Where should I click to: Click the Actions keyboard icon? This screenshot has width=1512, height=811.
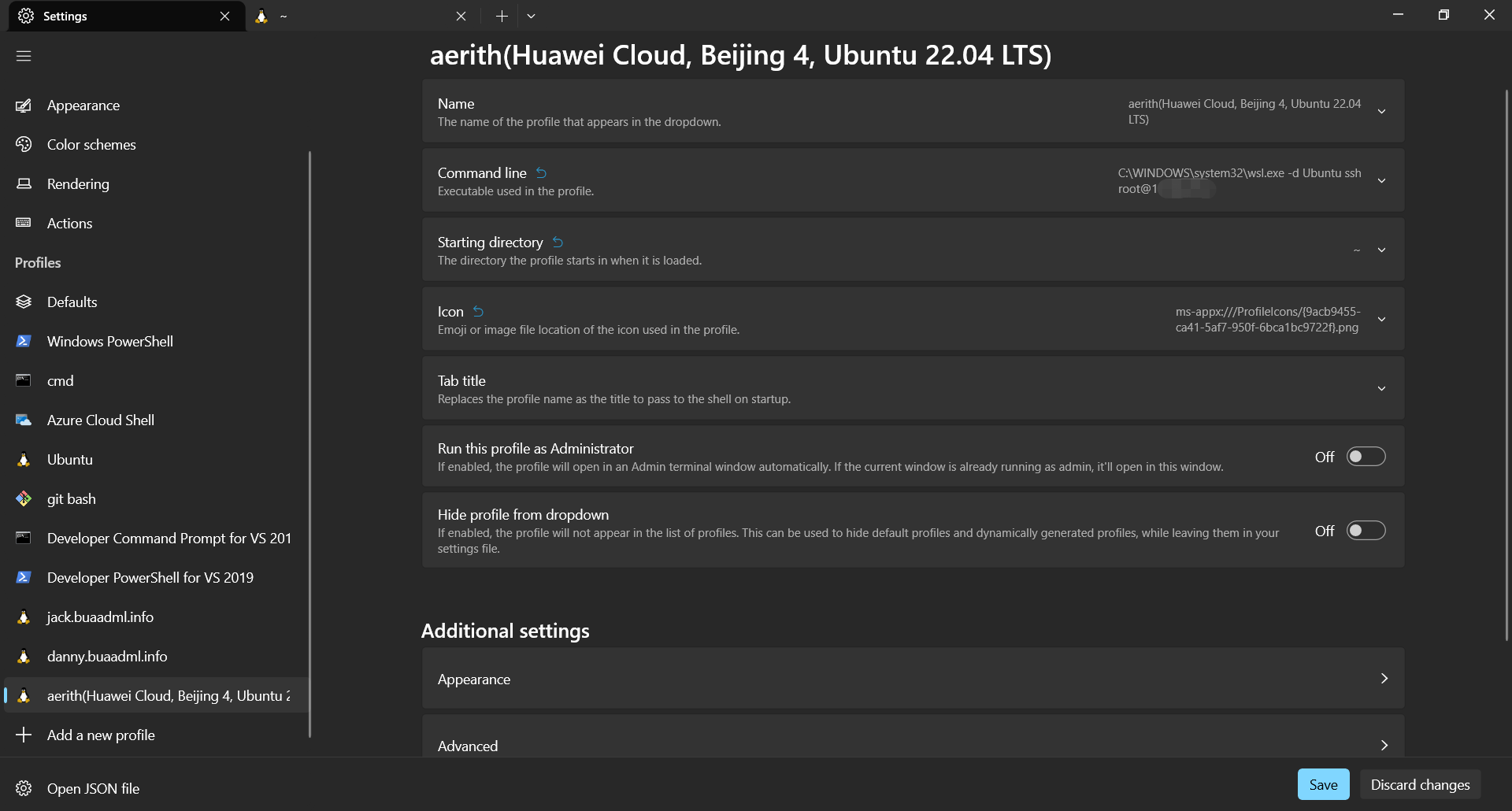24,224
